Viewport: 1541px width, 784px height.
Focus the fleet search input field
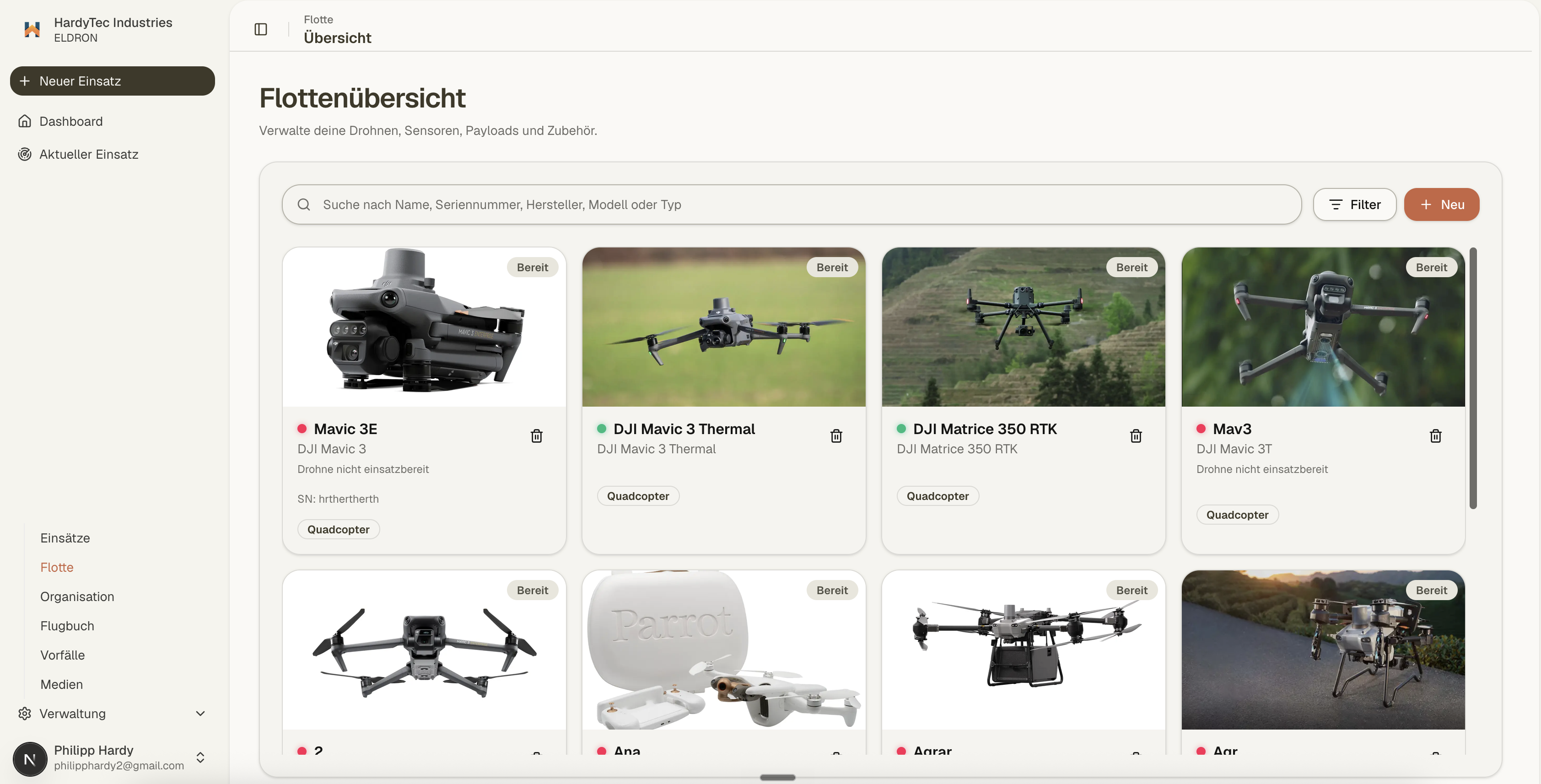pos(792,204)
